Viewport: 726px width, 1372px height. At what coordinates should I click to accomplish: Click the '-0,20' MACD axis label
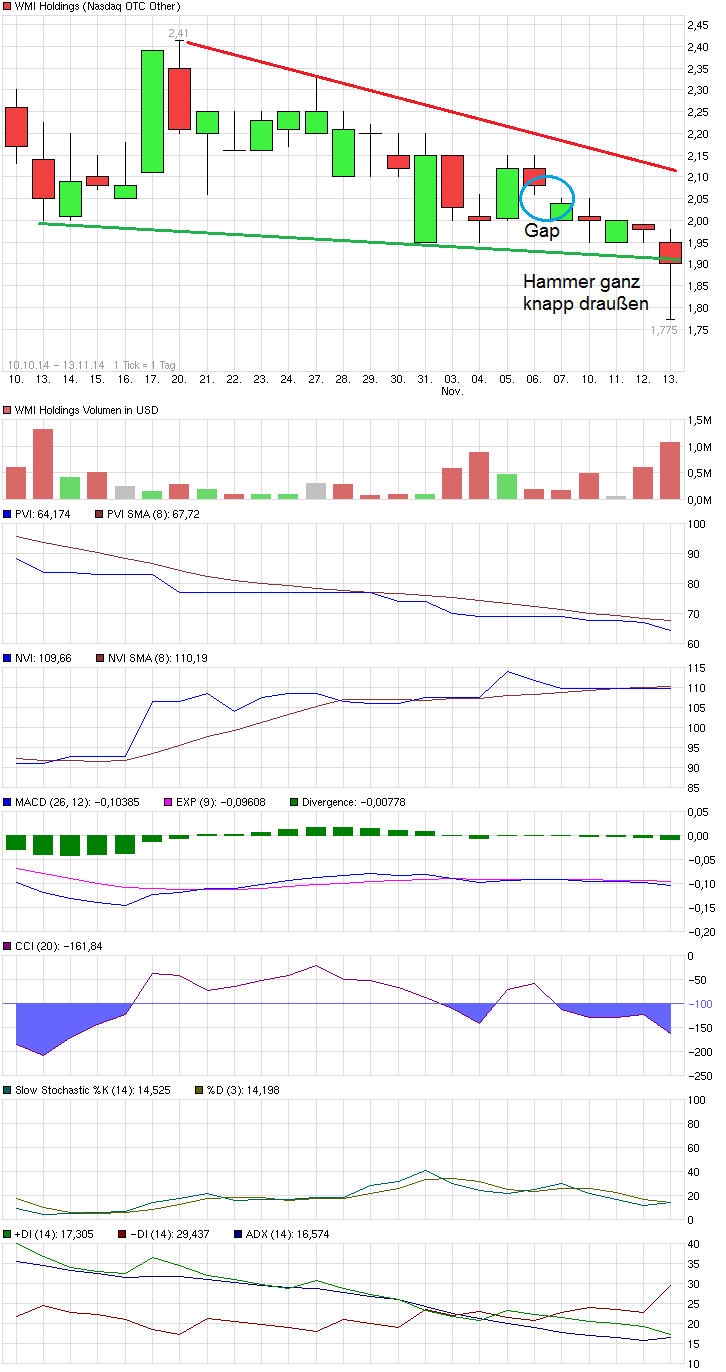(x=699, y=932)
